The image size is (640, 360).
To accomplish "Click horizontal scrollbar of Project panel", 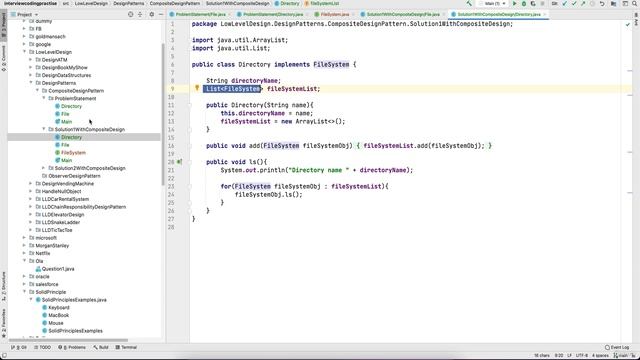I will pyautogui.click(x=68, y=340).
